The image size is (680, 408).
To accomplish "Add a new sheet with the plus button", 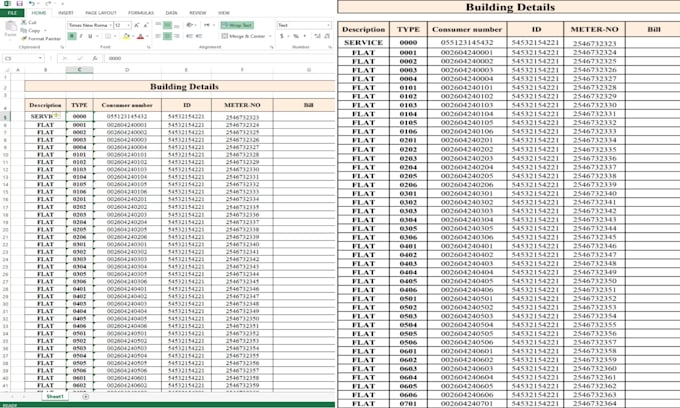I will [85, 396].
